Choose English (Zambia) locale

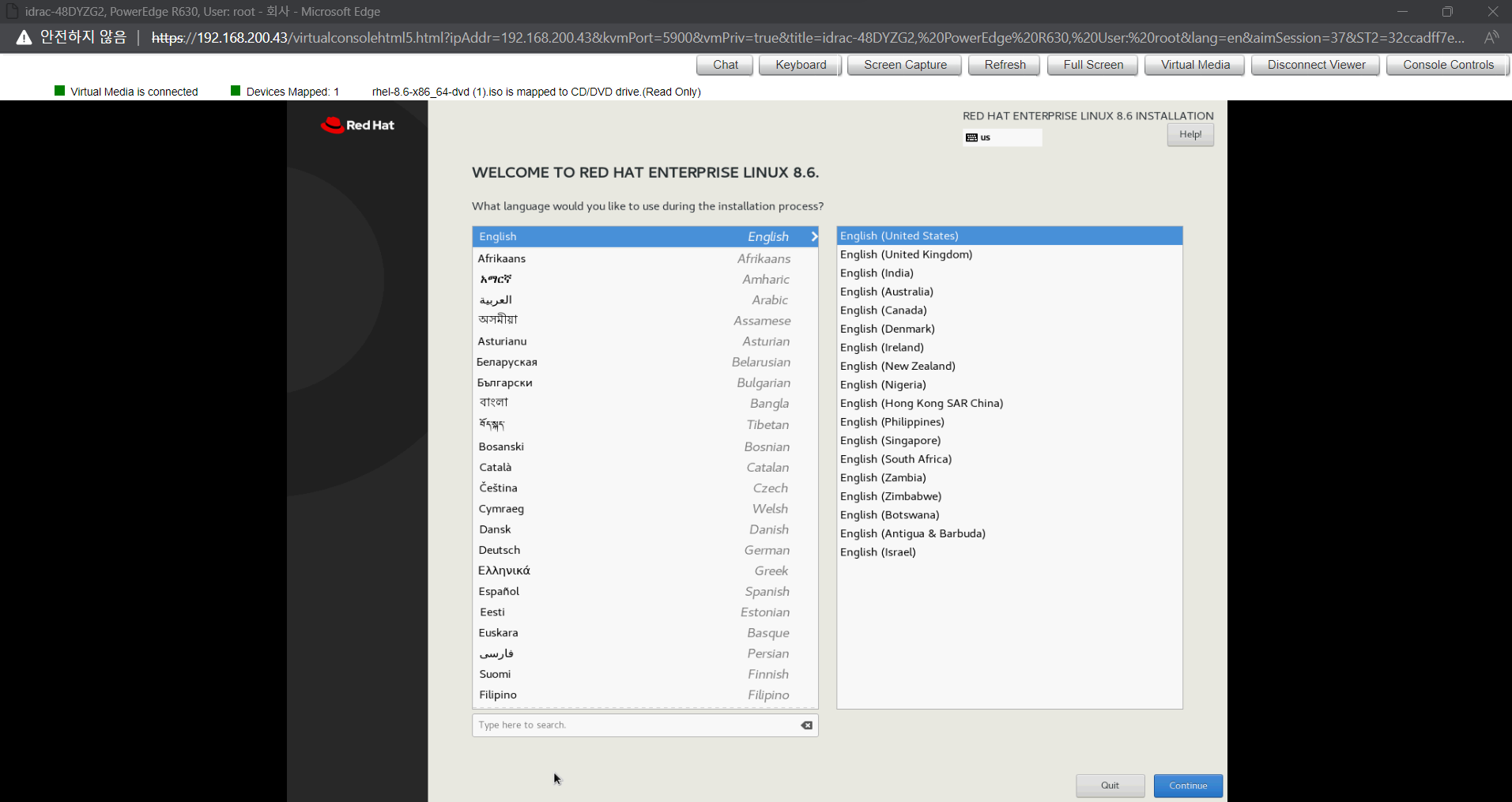(x=1009, y=477)
